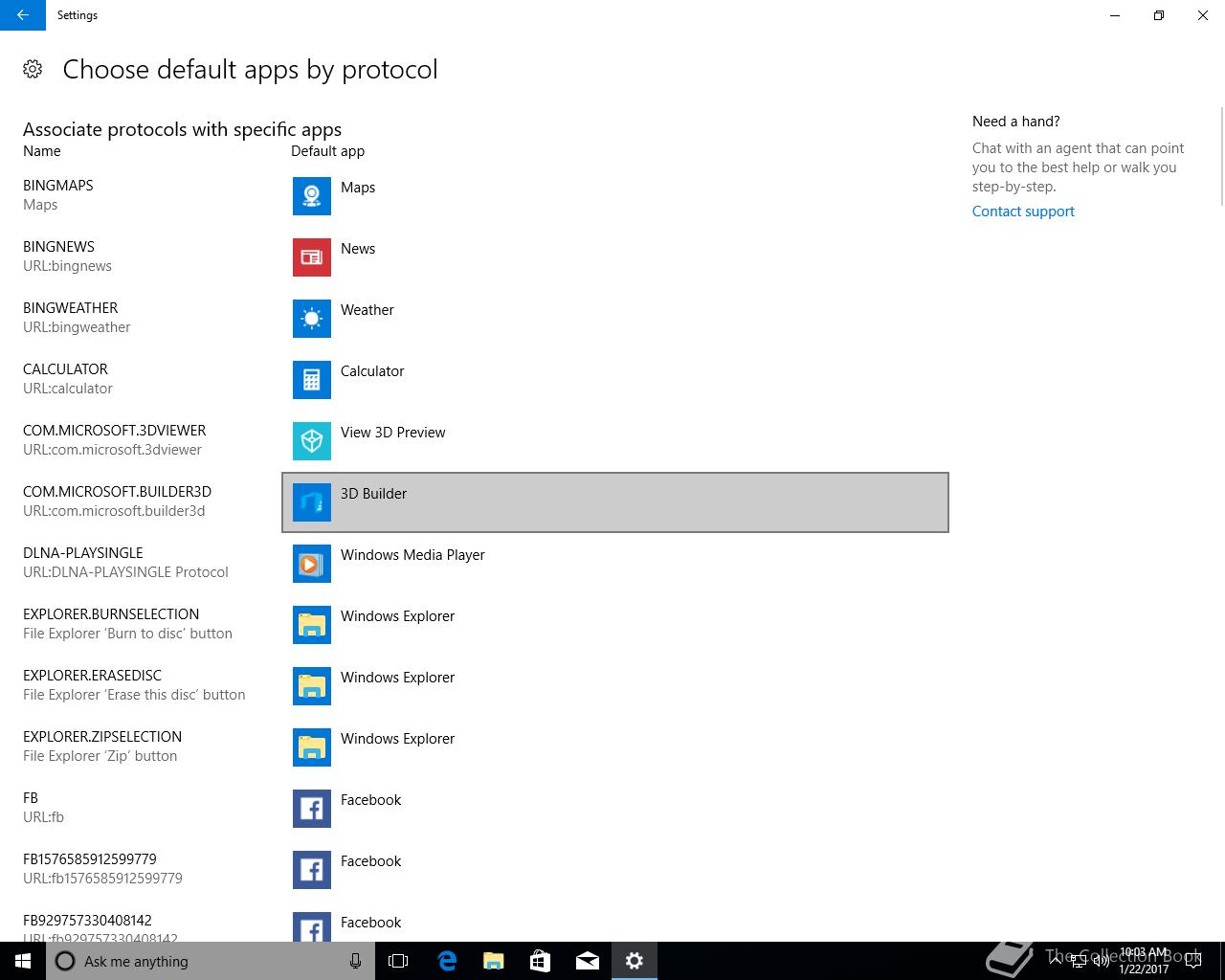This screenshot has width=1225, height=980.
Task: Click the Calculator app icon
Action: [312, 380]
